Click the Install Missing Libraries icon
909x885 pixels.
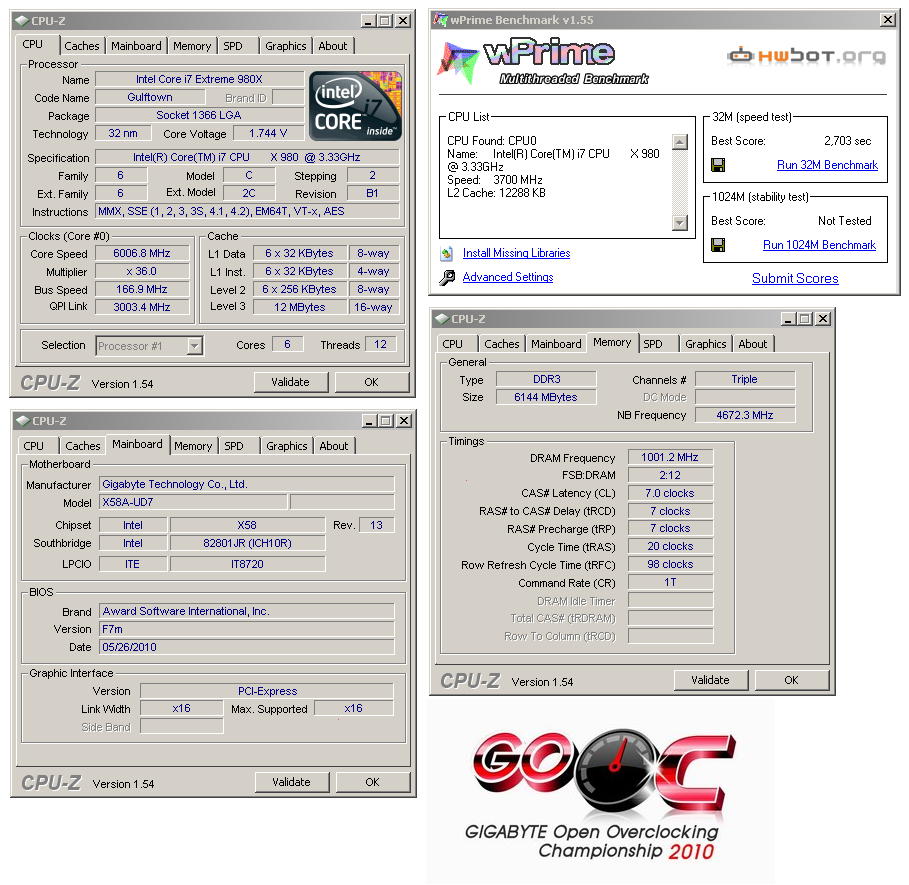[x=446, y=253]
